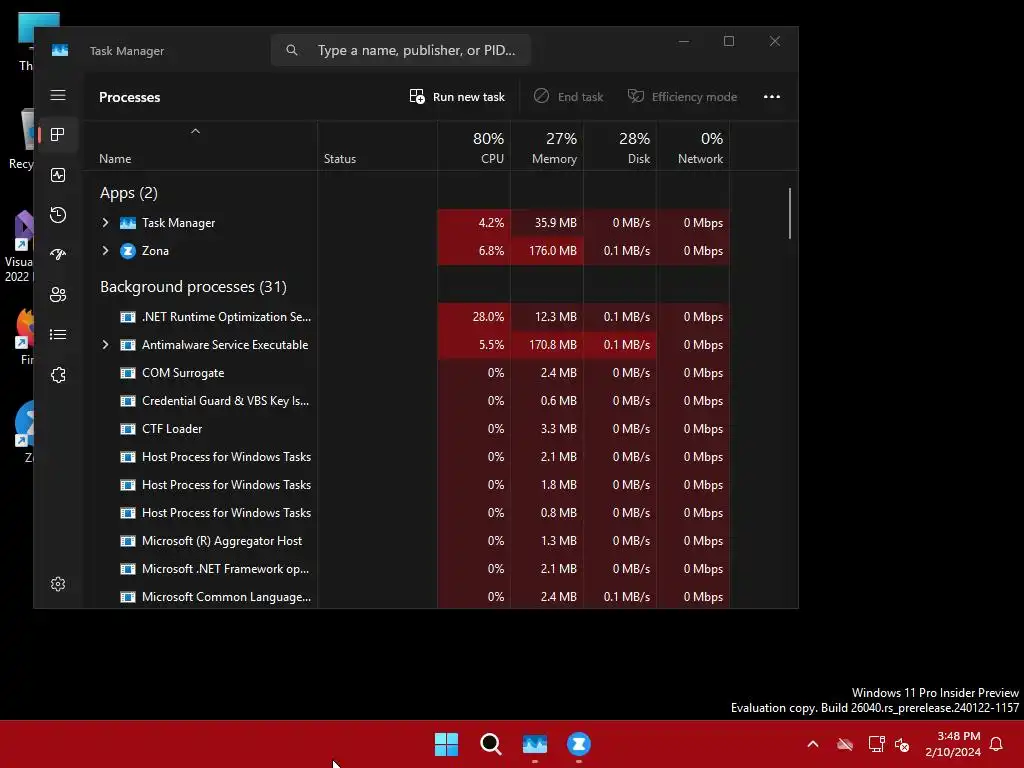This screenshot has height=768, width=1024.
Task: Sort processes by CPU column
Action: point(475,147)
